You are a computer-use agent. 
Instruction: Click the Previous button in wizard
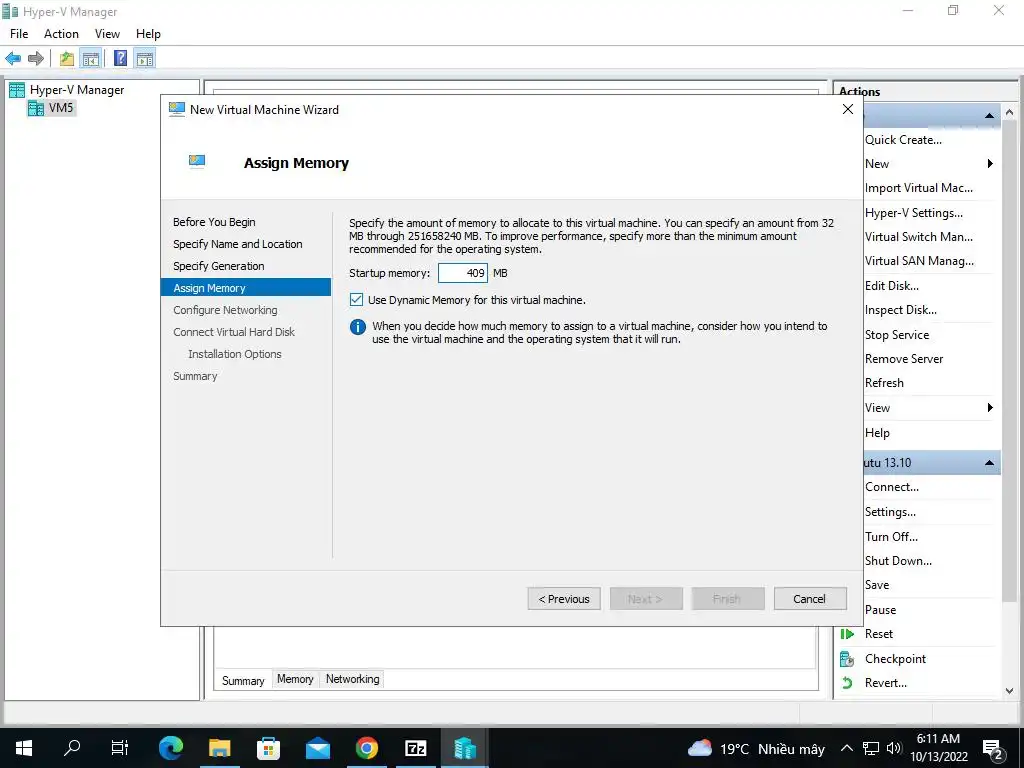pyautogui.click(x=564, y=599)
